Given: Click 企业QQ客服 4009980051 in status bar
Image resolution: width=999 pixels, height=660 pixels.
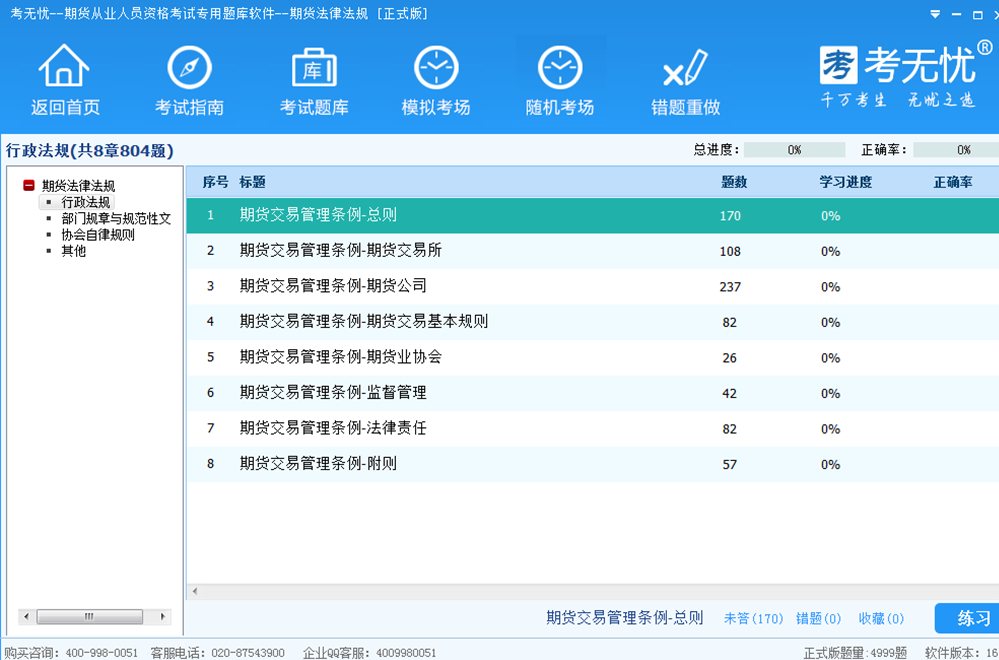Looking at the screenshot, I should (x=370, y=653).
